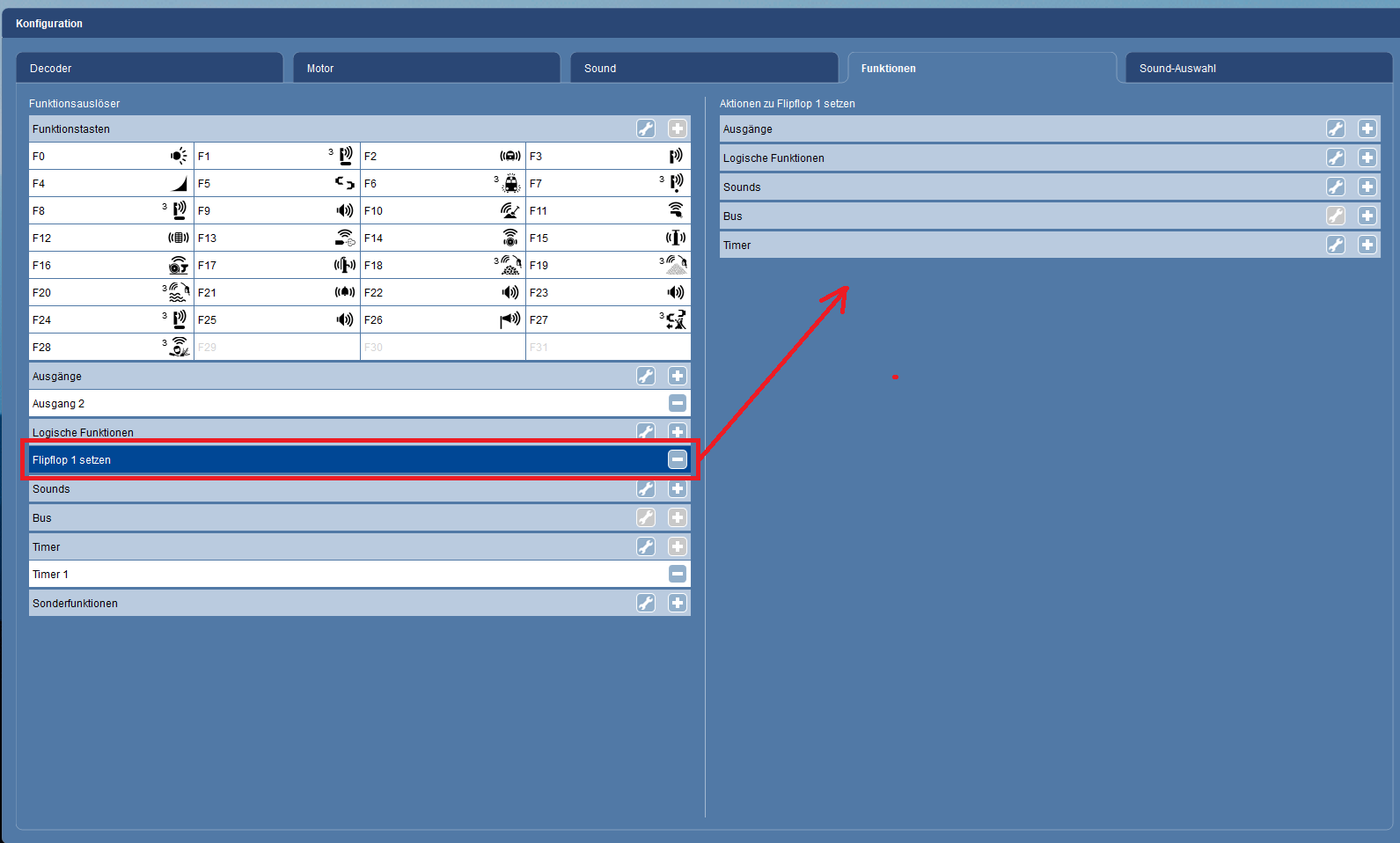Add a Sounds action on right panel

(1367, 187)
